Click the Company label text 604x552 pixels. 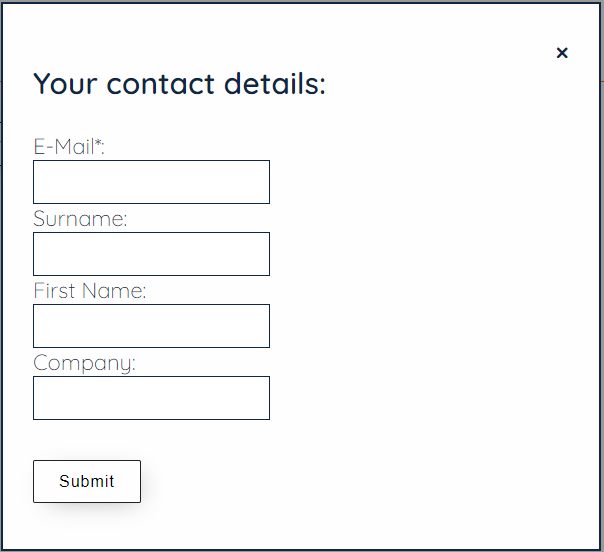tap(84, 363)
